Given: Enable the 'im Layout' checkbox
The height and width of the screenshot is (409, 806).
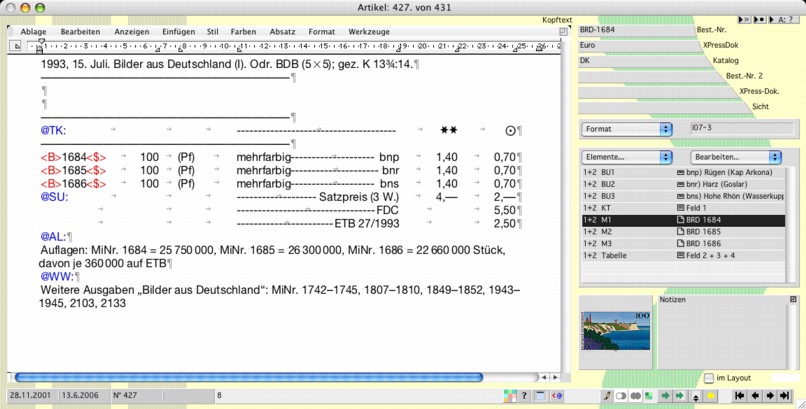Looking at the screenshot, I should click(x=709, y=378).
